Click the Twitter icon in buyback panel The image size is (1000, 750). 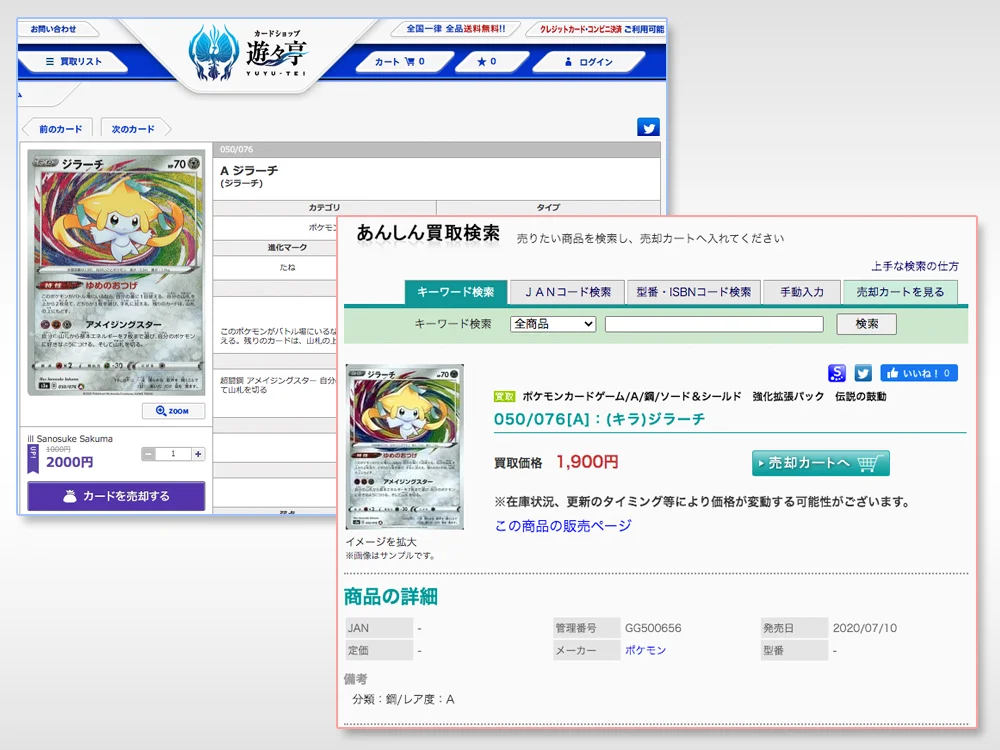coord(863,373)
